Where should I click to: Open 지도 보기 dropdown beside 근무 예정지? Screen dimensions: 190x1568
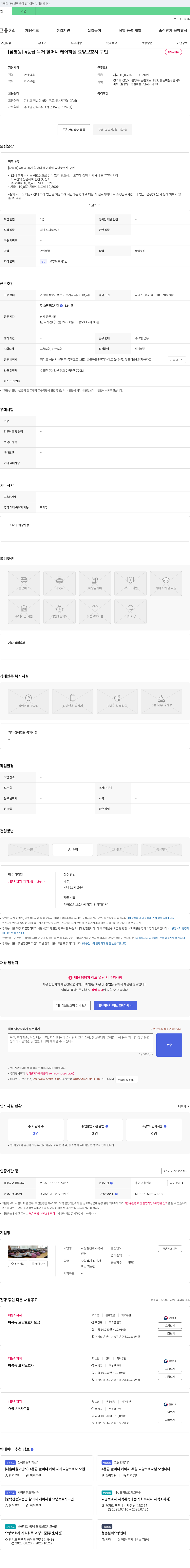point(177,360)
